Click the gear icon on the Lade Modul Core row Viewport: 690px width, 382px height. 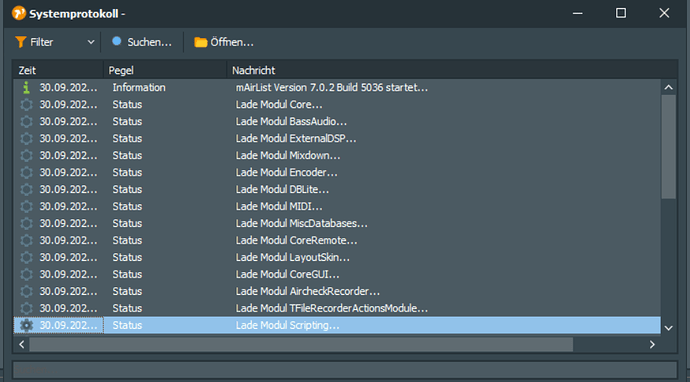tap(26, 105)
